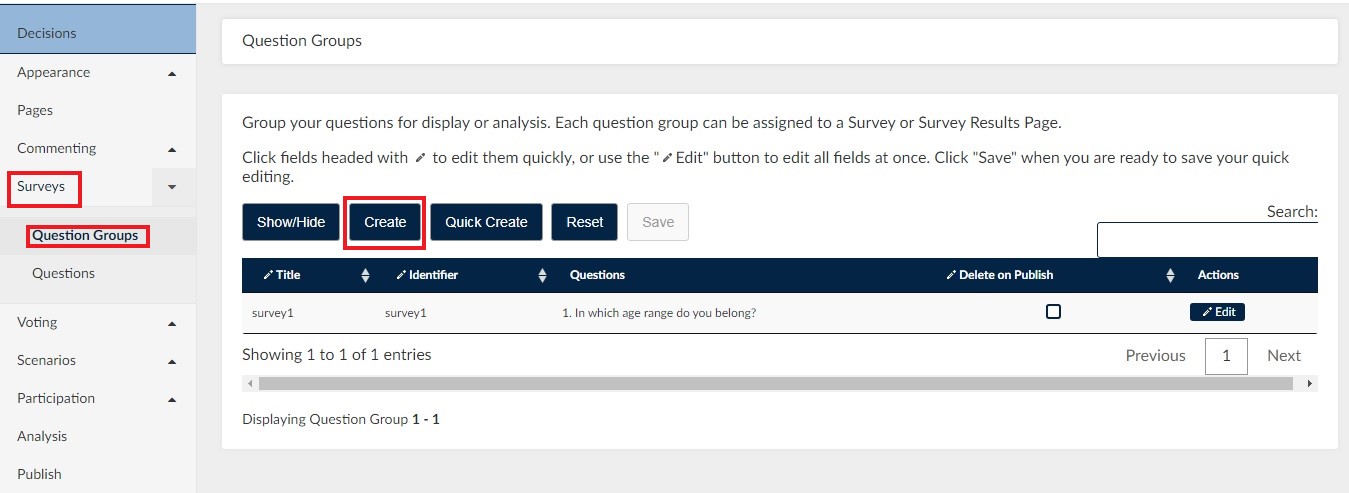Click the Quick Create button
The height and width of the screenshot is (493, 1349).
[x=486, y=222]
